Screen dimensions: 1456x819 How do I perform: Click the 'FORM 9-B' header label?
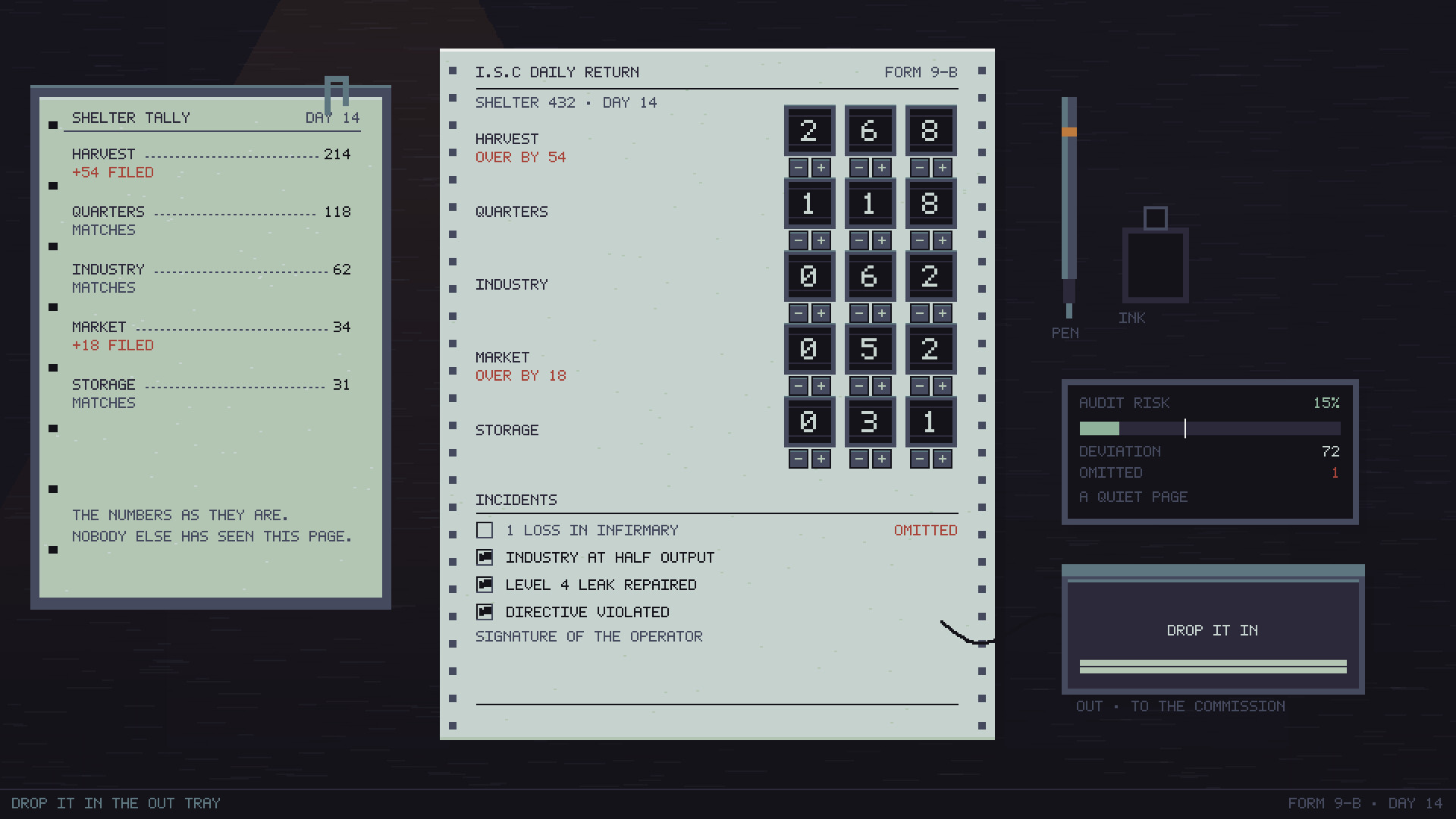[921, 72]
